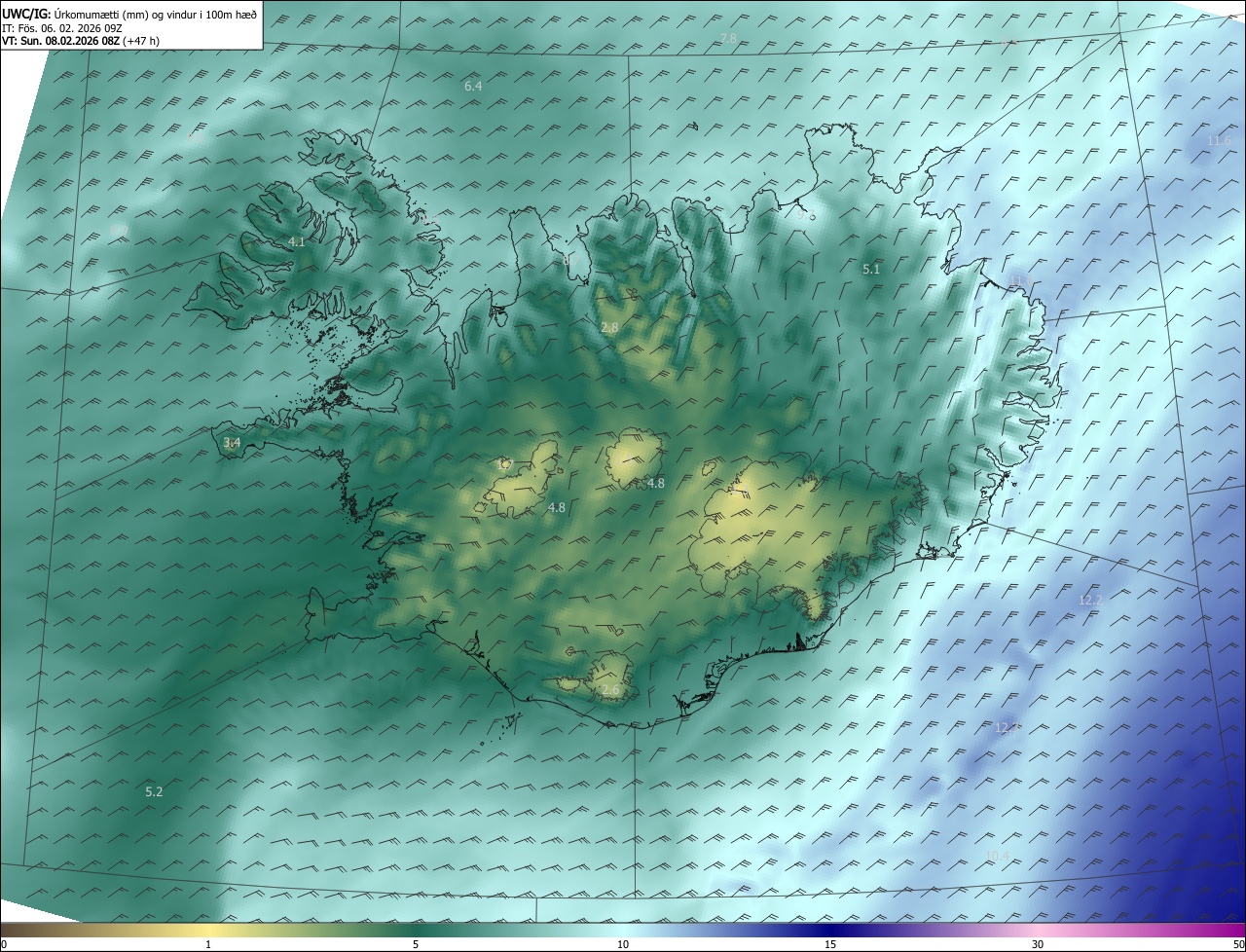Click the 10.4 value label
The width and height of the screenshot is (1246, 952).
(998, 857)
